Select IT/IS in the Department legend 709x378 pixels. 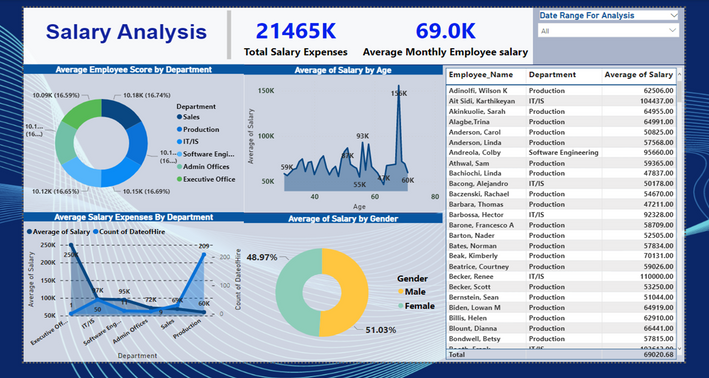pyautogui.click(x=188, y=142)
